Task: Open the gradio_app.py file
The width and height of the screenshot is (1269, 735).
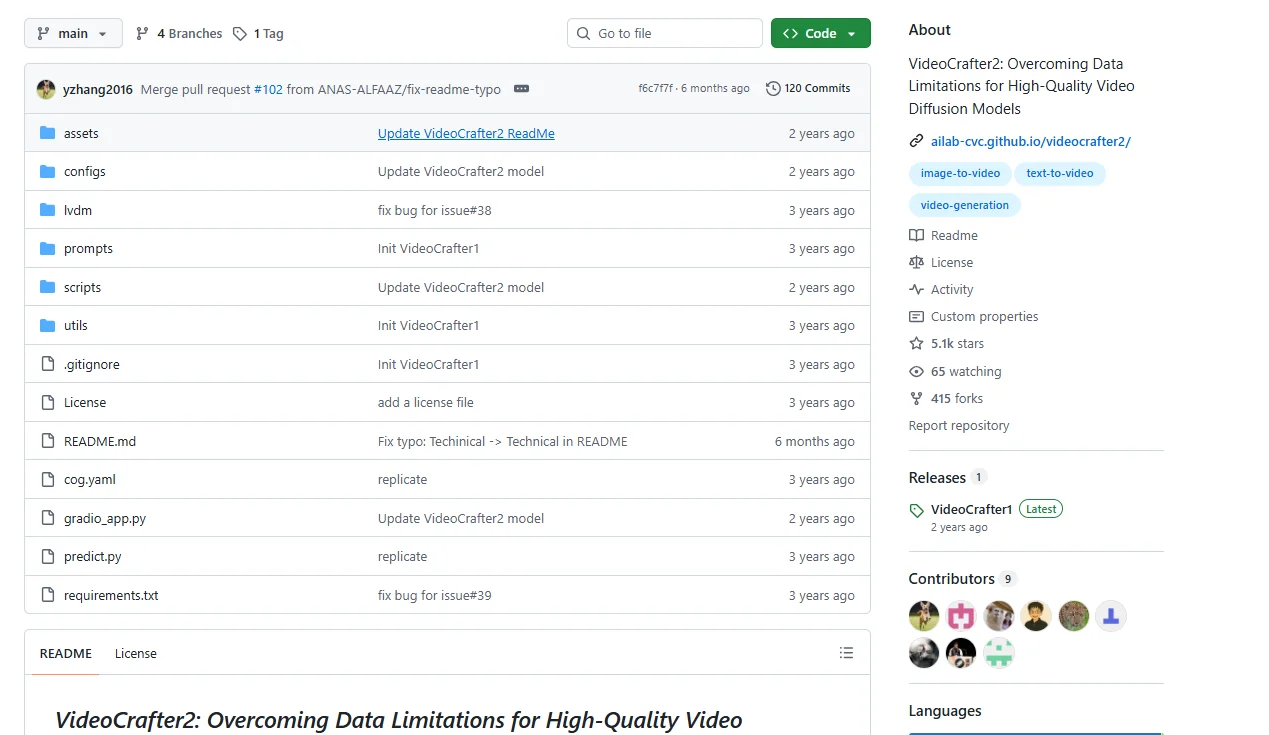Action: (105, 518)
